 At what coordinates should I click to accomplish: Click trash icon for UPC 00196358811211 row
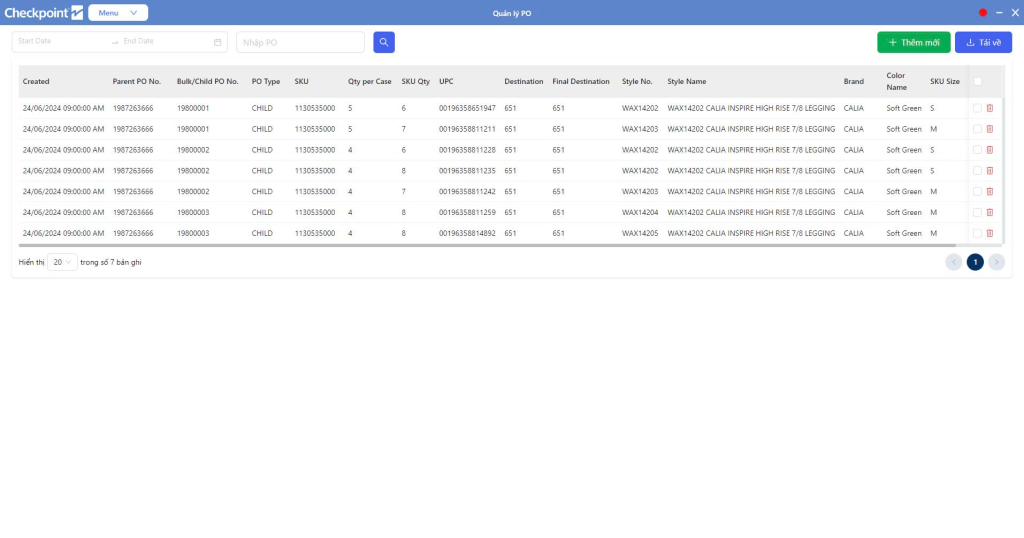[990, 129]
